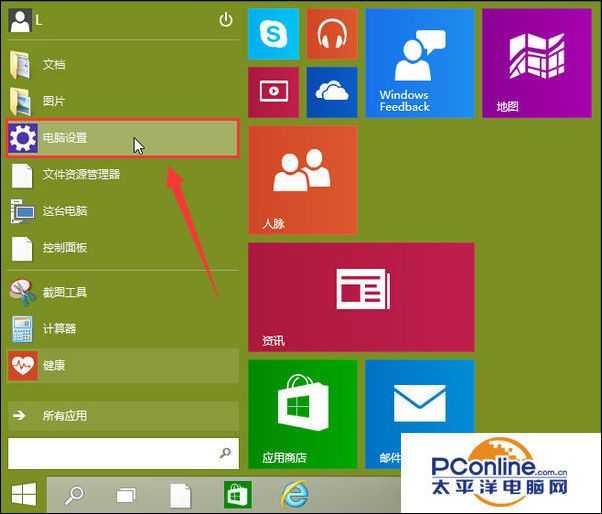Open 电脑设置 PC settings
Viewport: 602px width, 514px height.
[x=123, y=138]
